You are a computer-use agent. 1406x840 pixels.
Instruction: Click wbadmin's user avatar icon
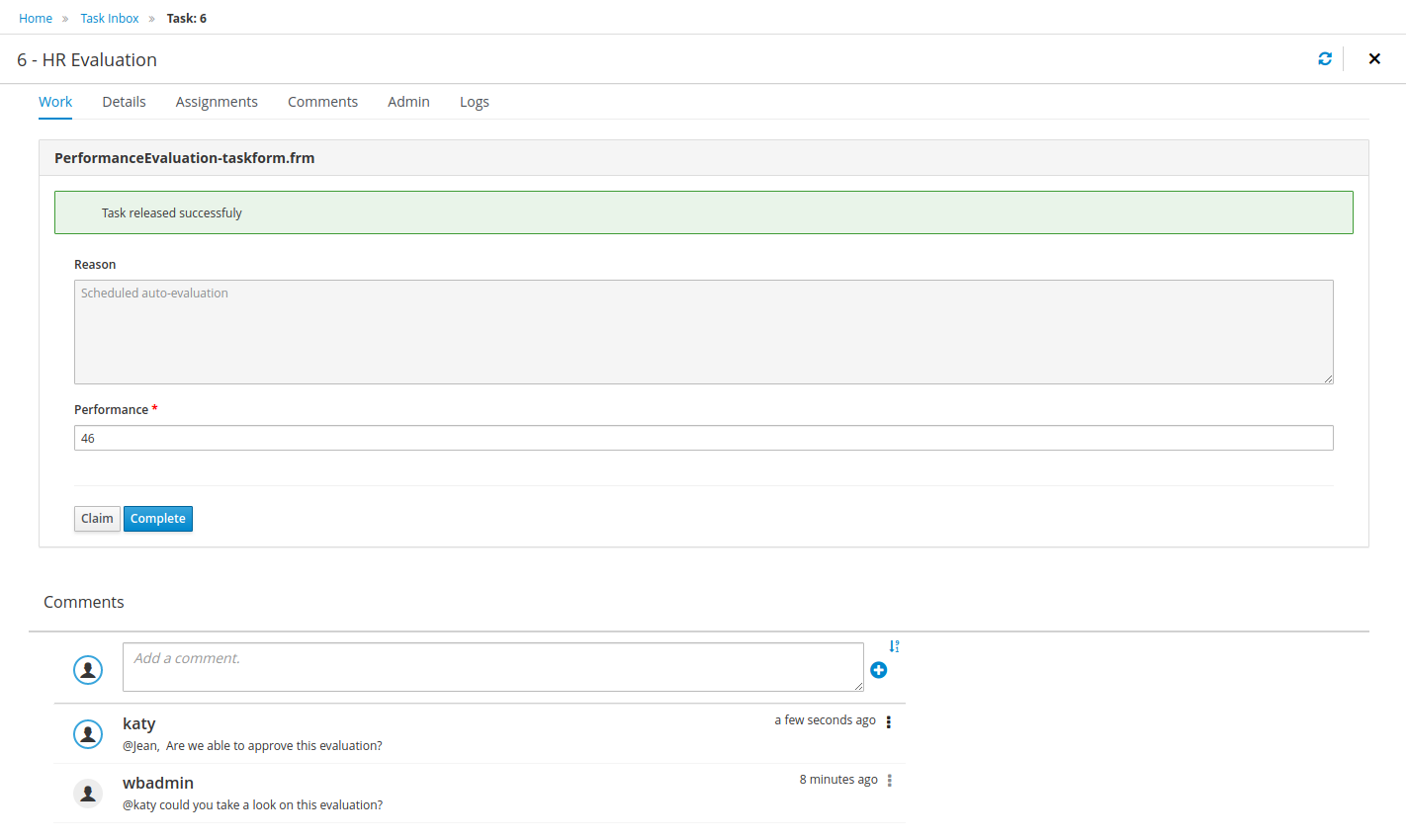click(x=88, y=793)
